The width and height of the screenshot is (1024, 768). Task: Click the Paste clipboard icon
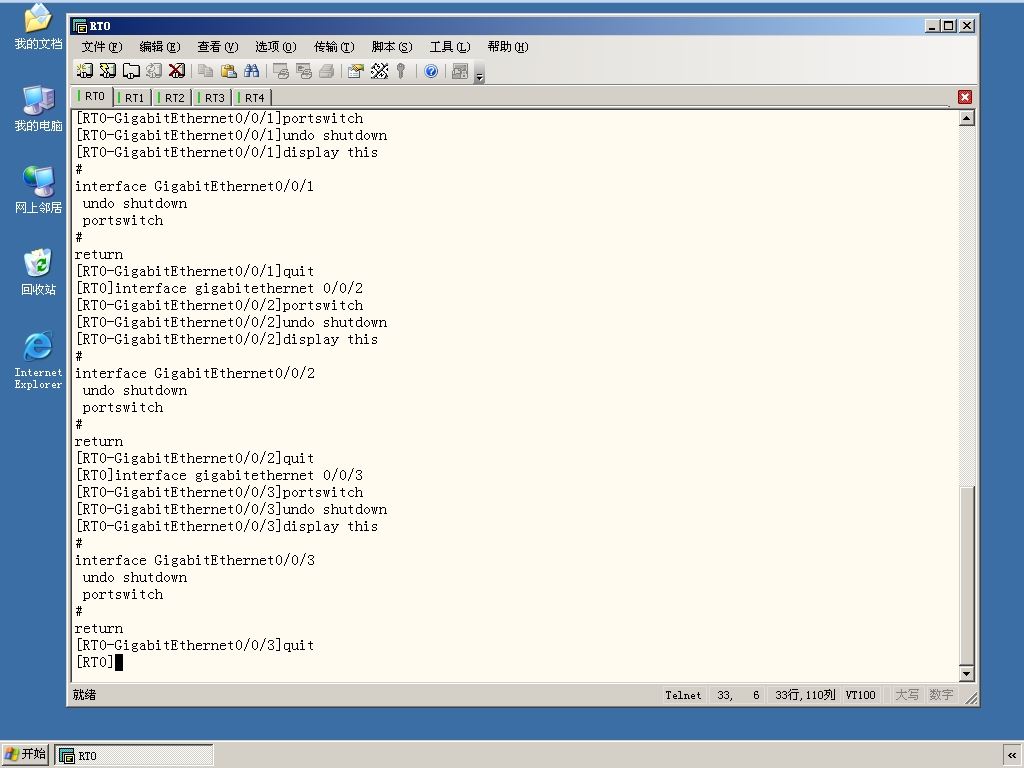(x=229, y=71)
